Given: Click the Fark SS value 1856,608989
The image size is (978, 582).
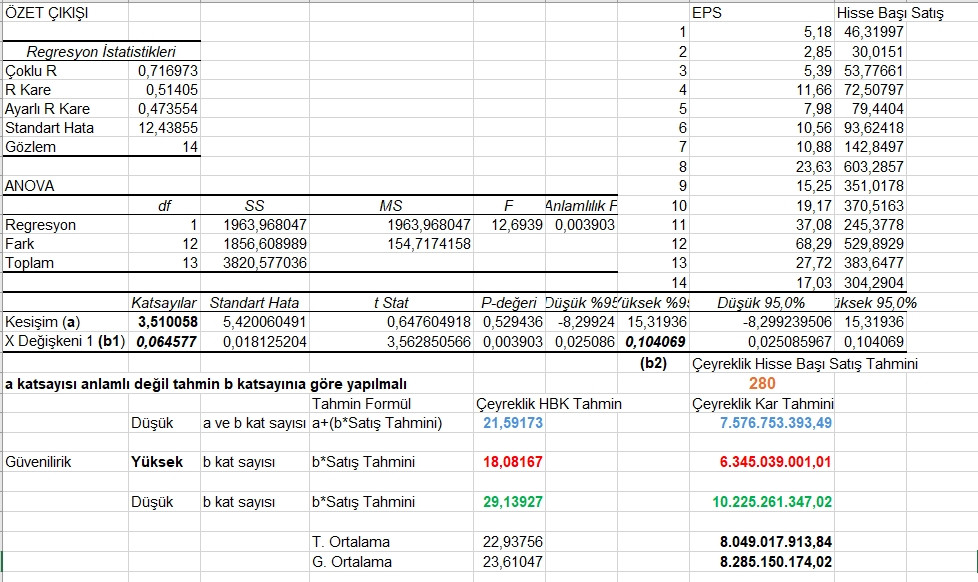Looking at the screenshot, I should [x=265, y=244].
